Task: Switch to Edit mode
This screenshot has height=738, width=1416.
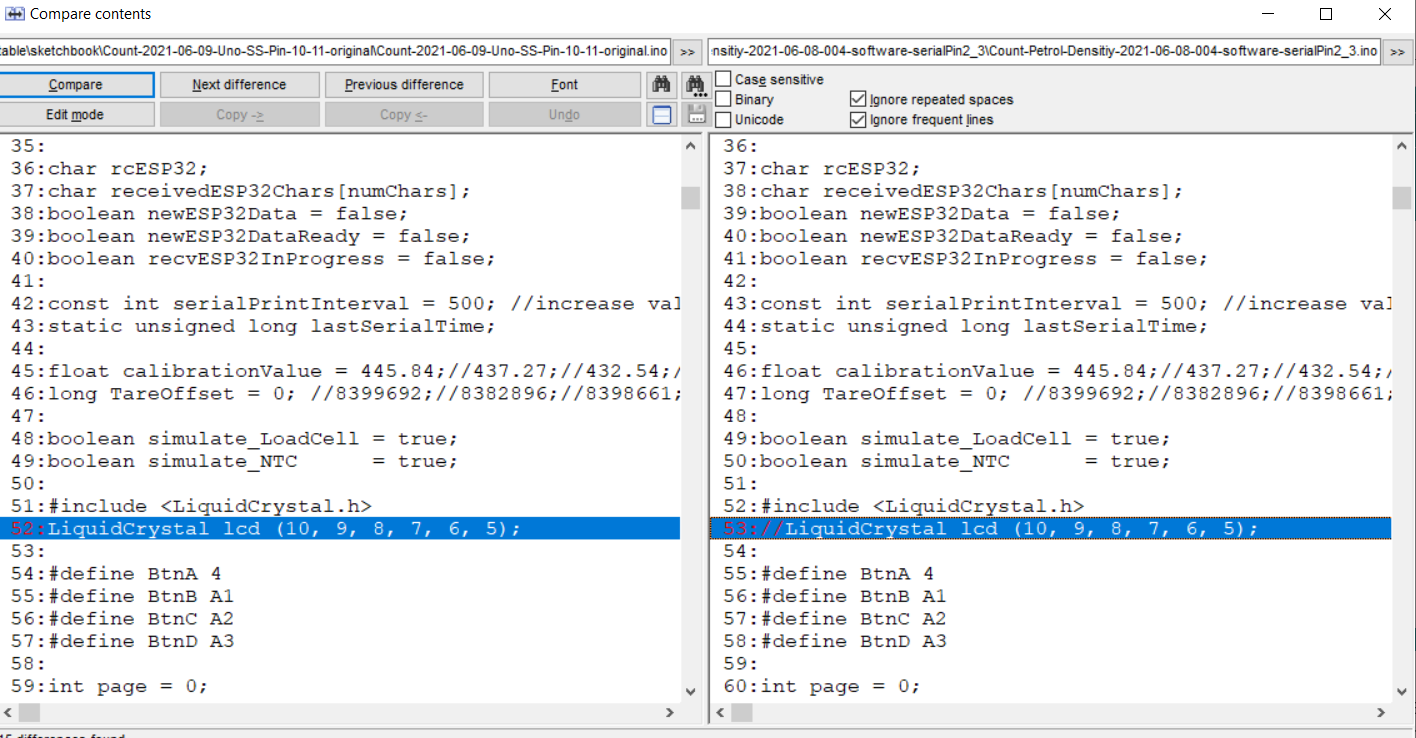Action: pyautogui.click(x=78, y=114)
